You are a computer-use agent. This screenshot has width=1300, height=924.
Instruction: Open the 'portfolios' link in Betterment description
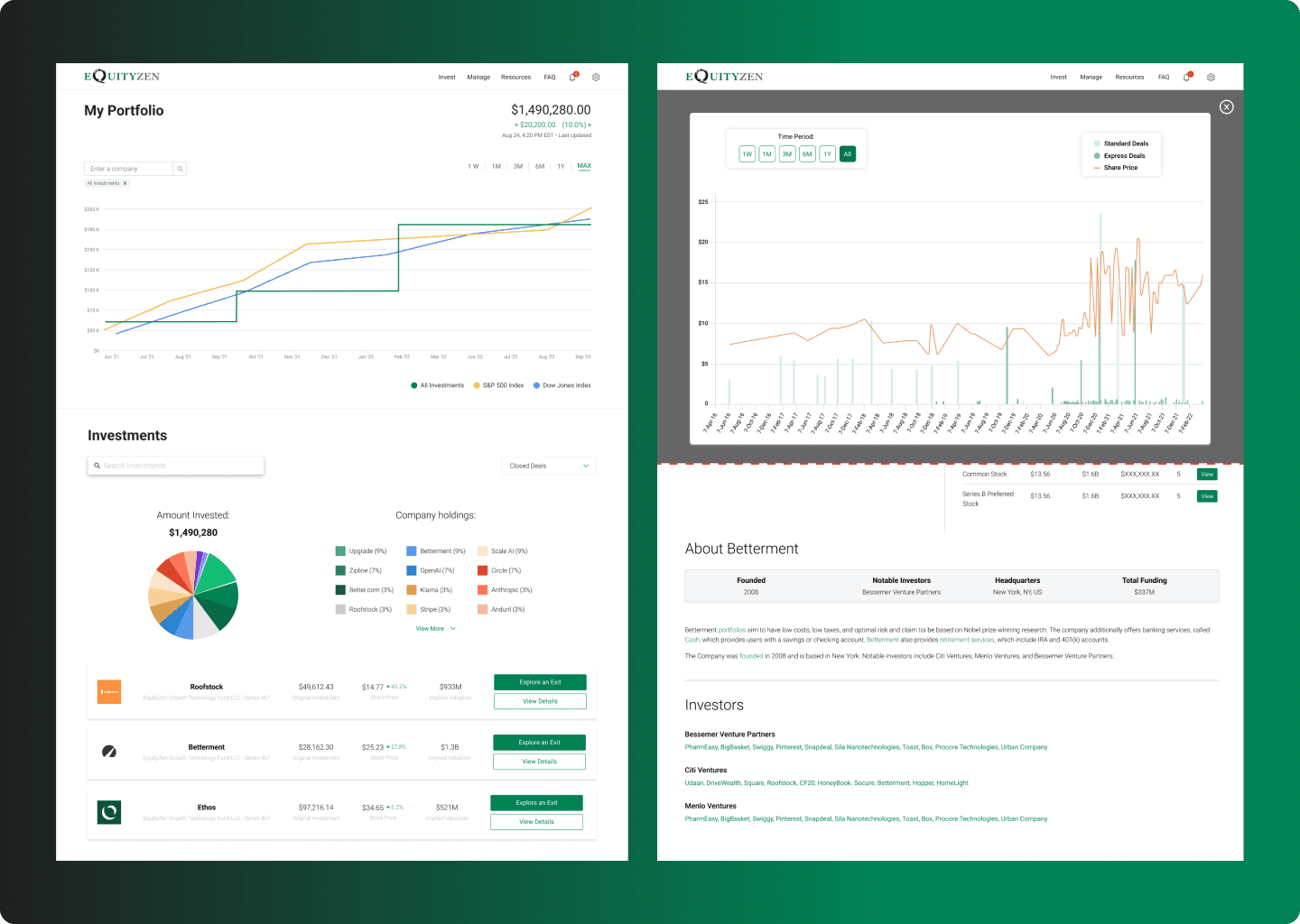(732, 630)
